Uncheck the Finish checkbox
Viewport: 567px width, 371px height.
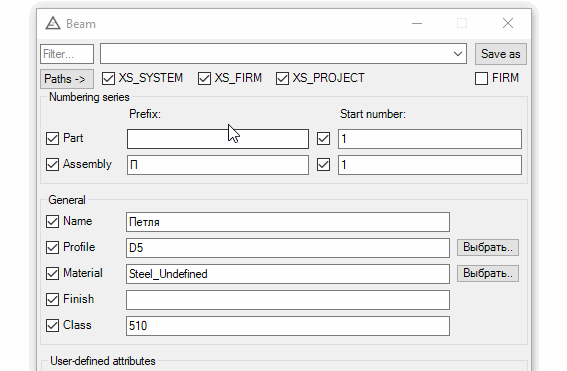click(52, 299)
